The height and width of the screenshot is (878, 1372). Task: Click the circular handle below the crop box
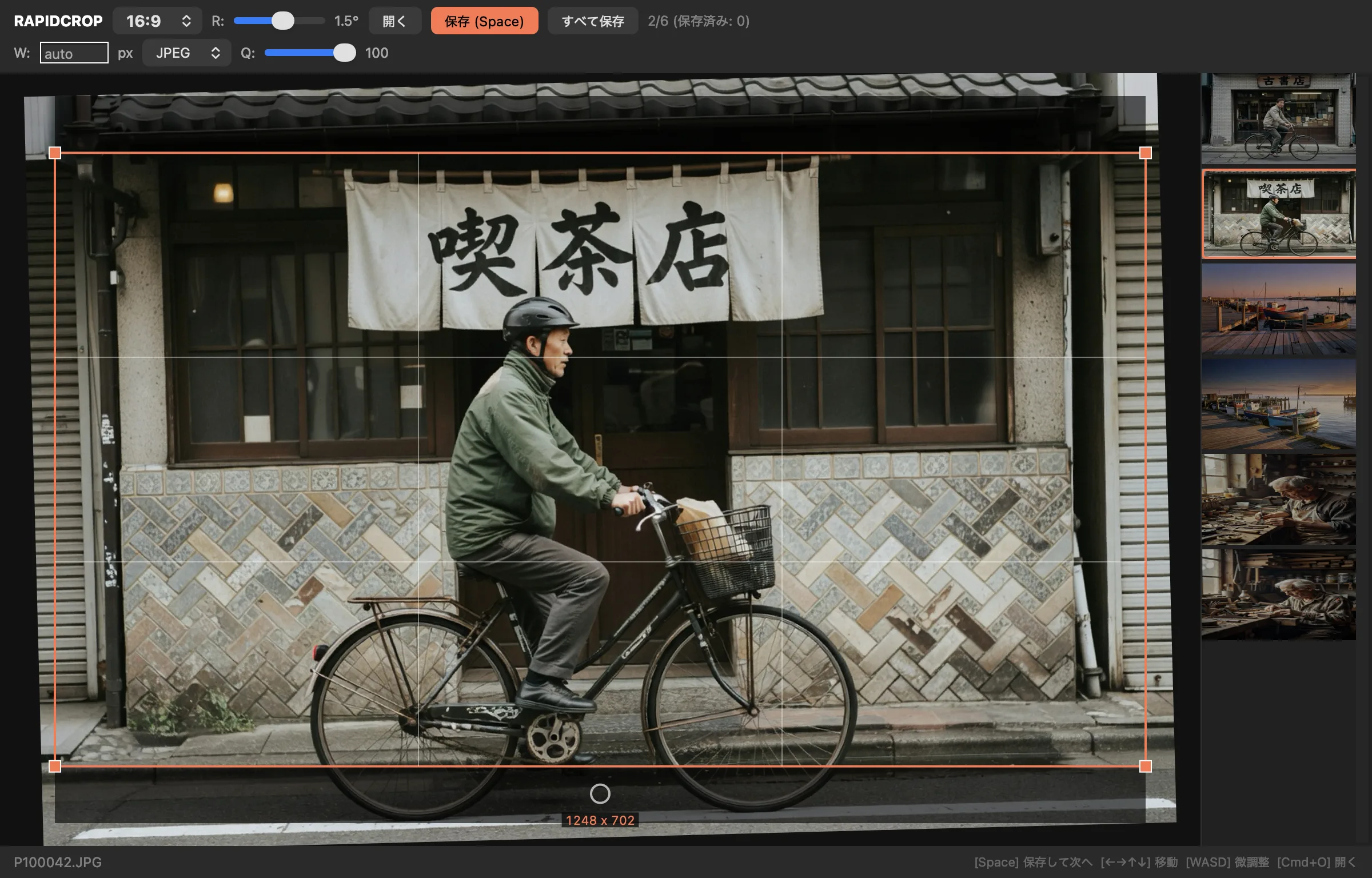[x=600, y=793]
